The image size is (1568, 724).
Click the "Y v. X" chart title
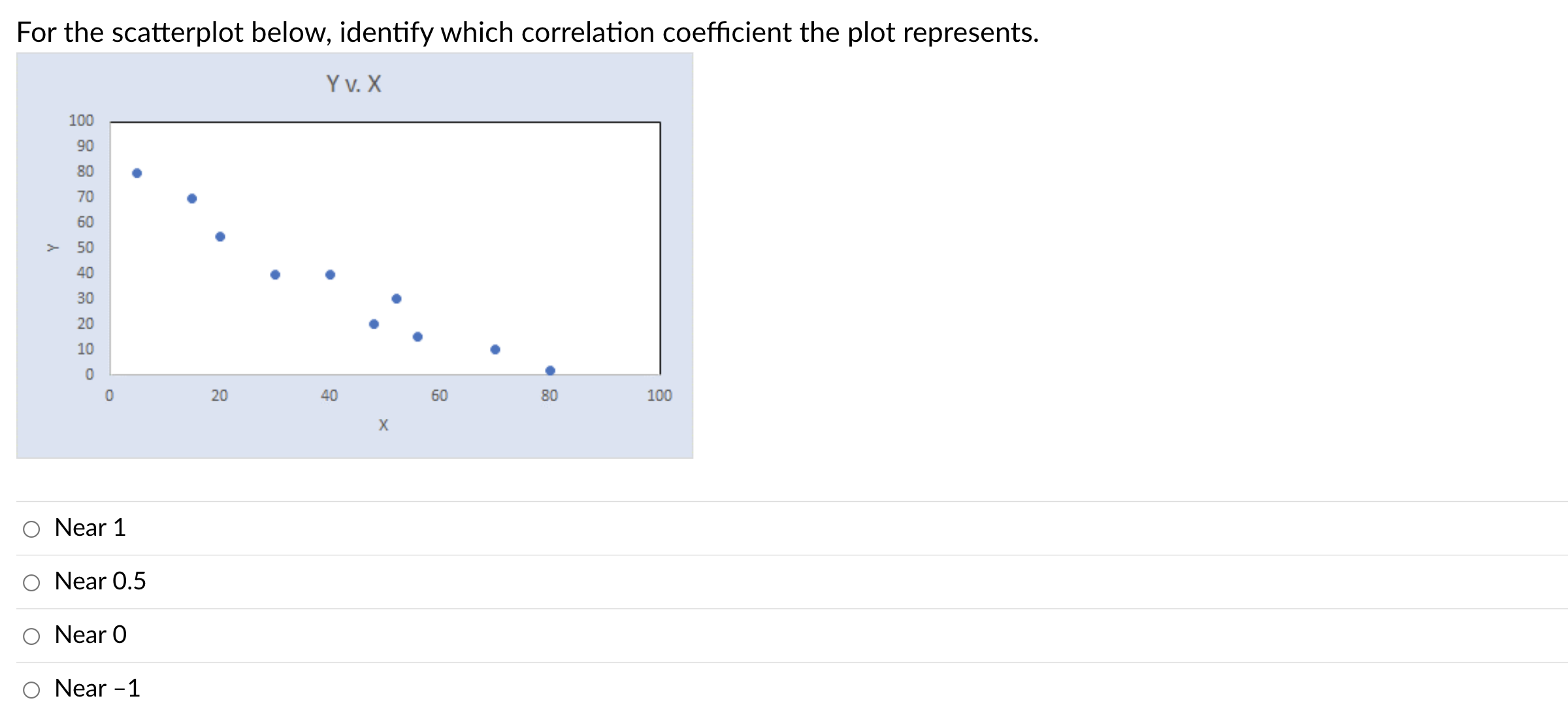tap(353, 84)
